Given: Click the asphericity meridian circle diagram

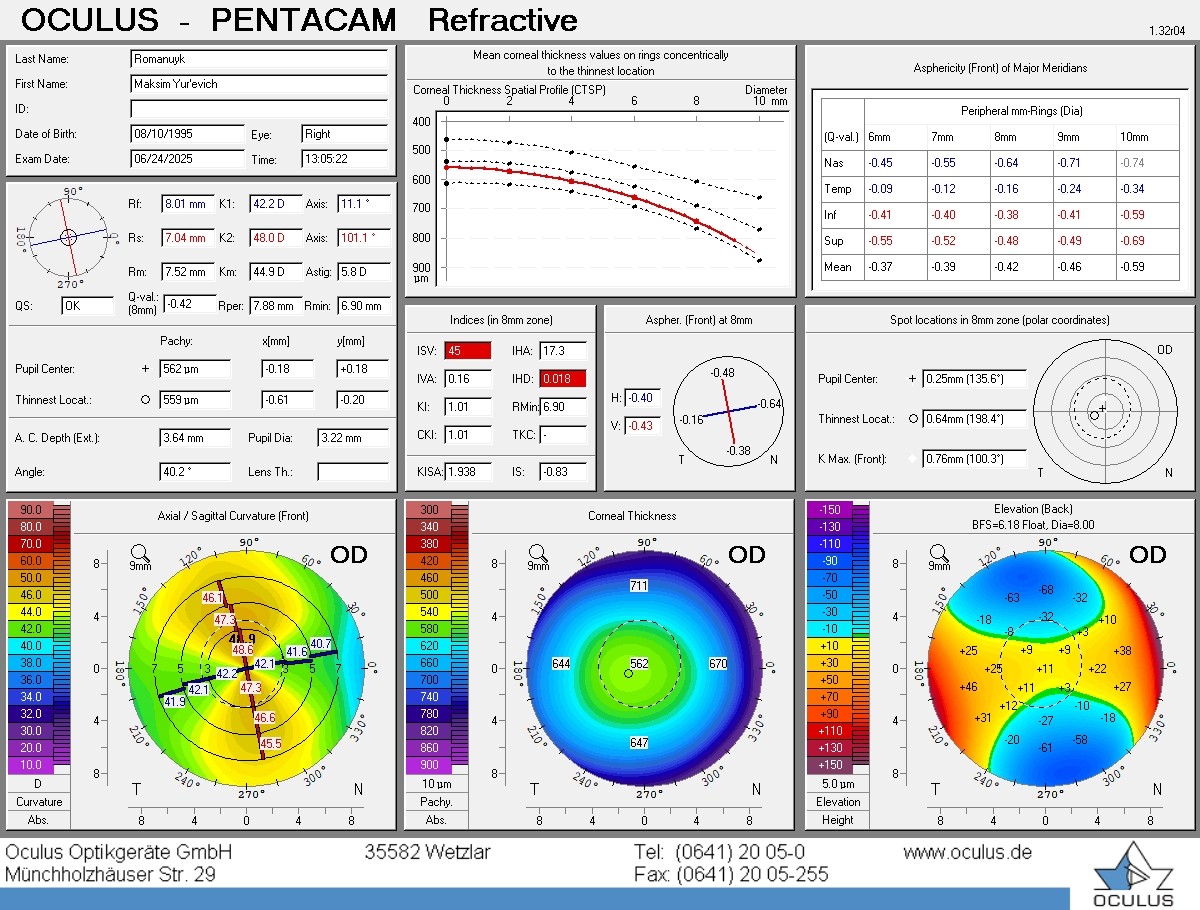Looking at the screenshot, I should [x=728, y=412].
